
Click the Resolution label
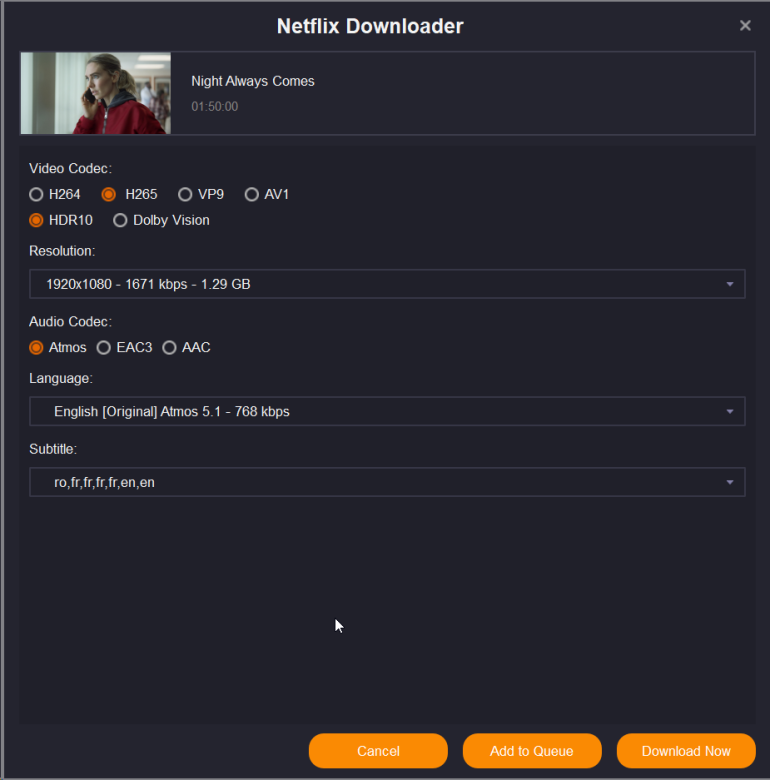(62, 251)
